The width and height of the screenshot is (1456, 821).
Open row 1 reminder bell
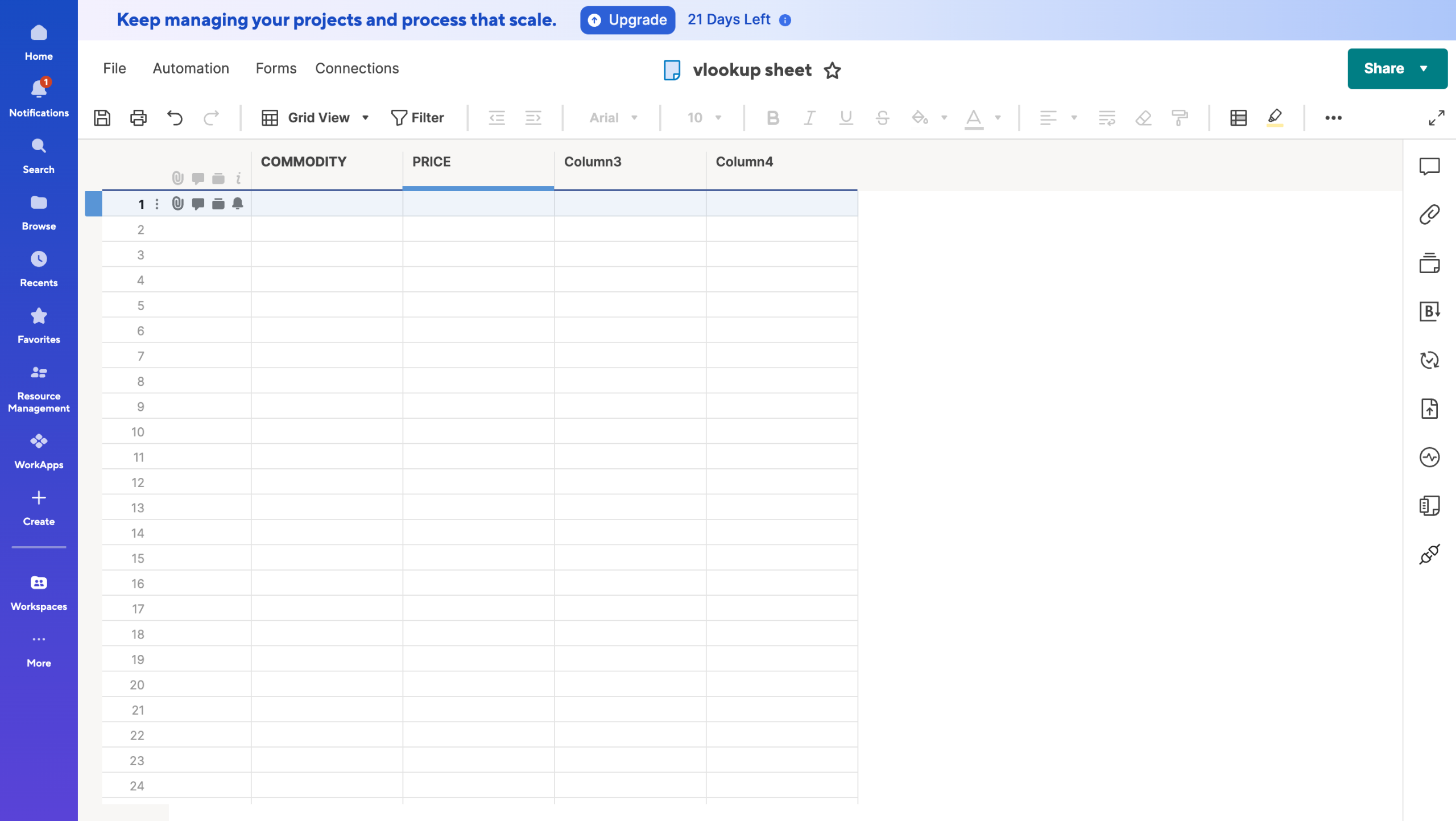coord(238,204)
